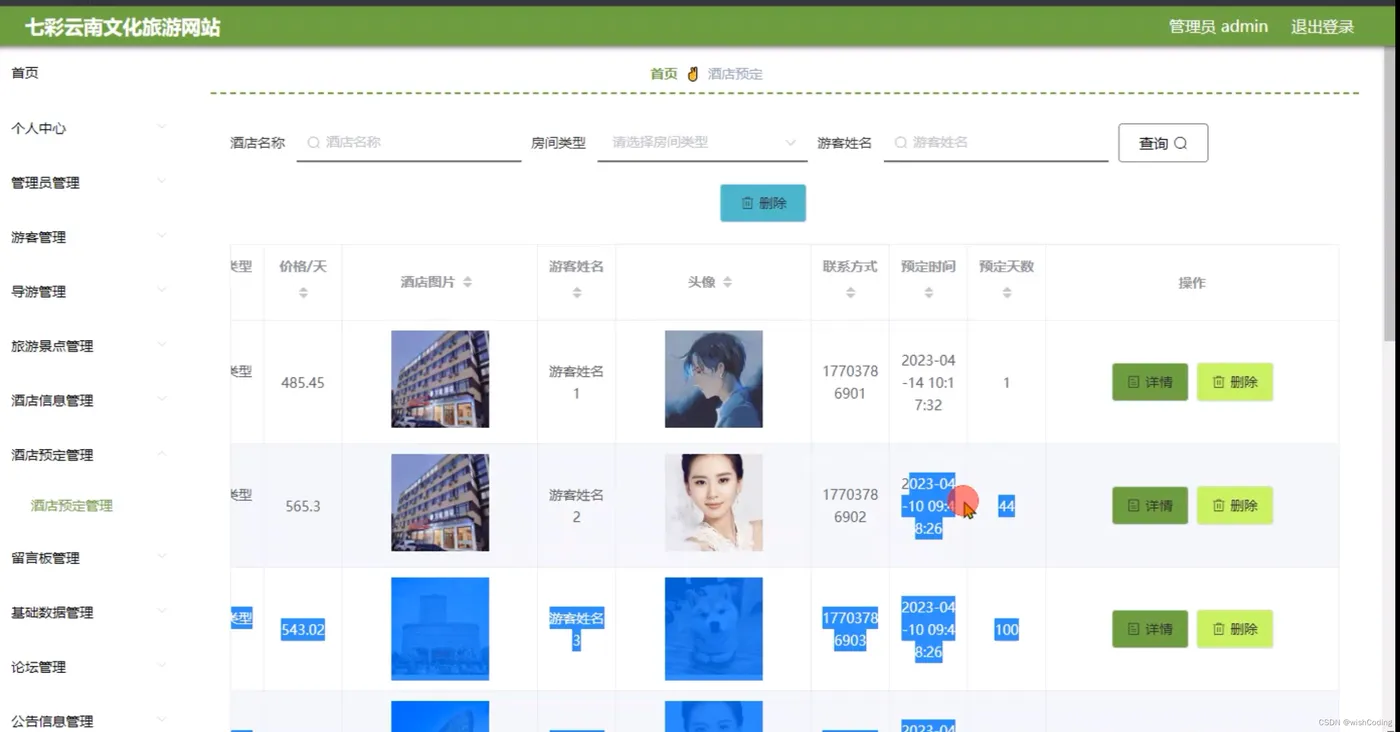Screen dimensions: 1400x732
Task: Click 退出登录 to log out
Action: [x=1322, y=27]
